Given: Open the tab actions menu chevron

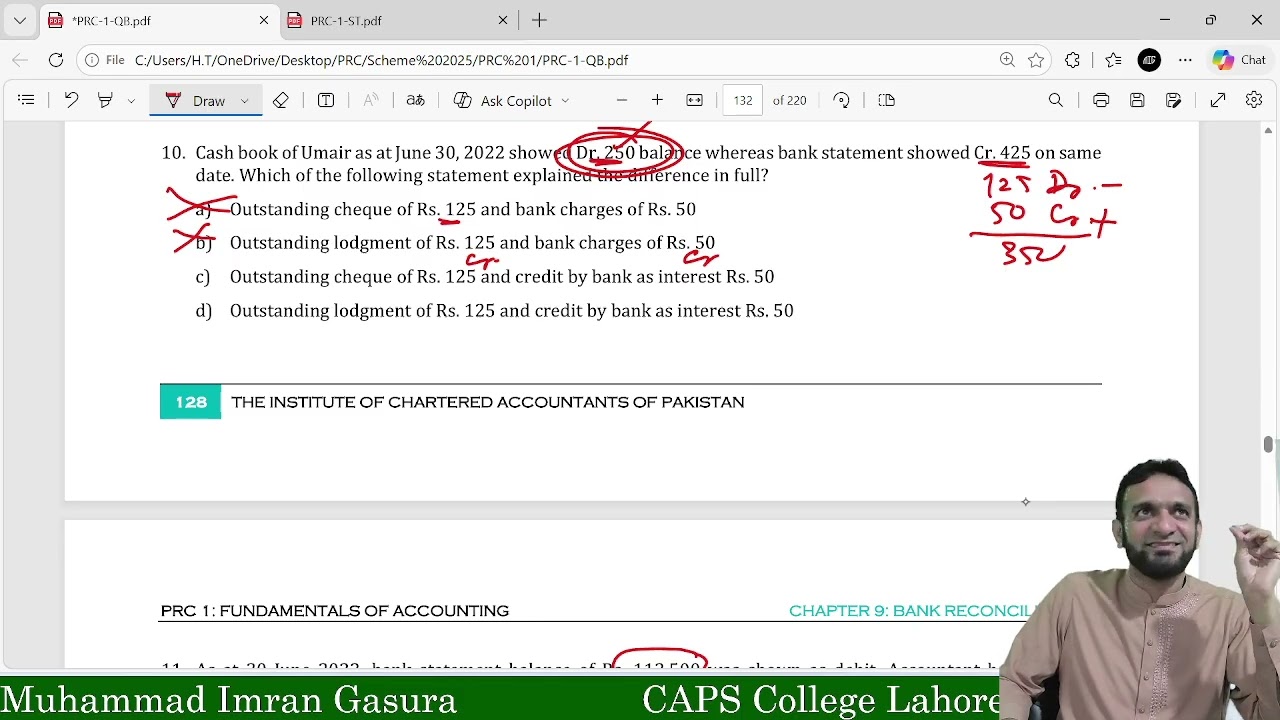Looking at the screenshot, I should click(x=19, y=20).
